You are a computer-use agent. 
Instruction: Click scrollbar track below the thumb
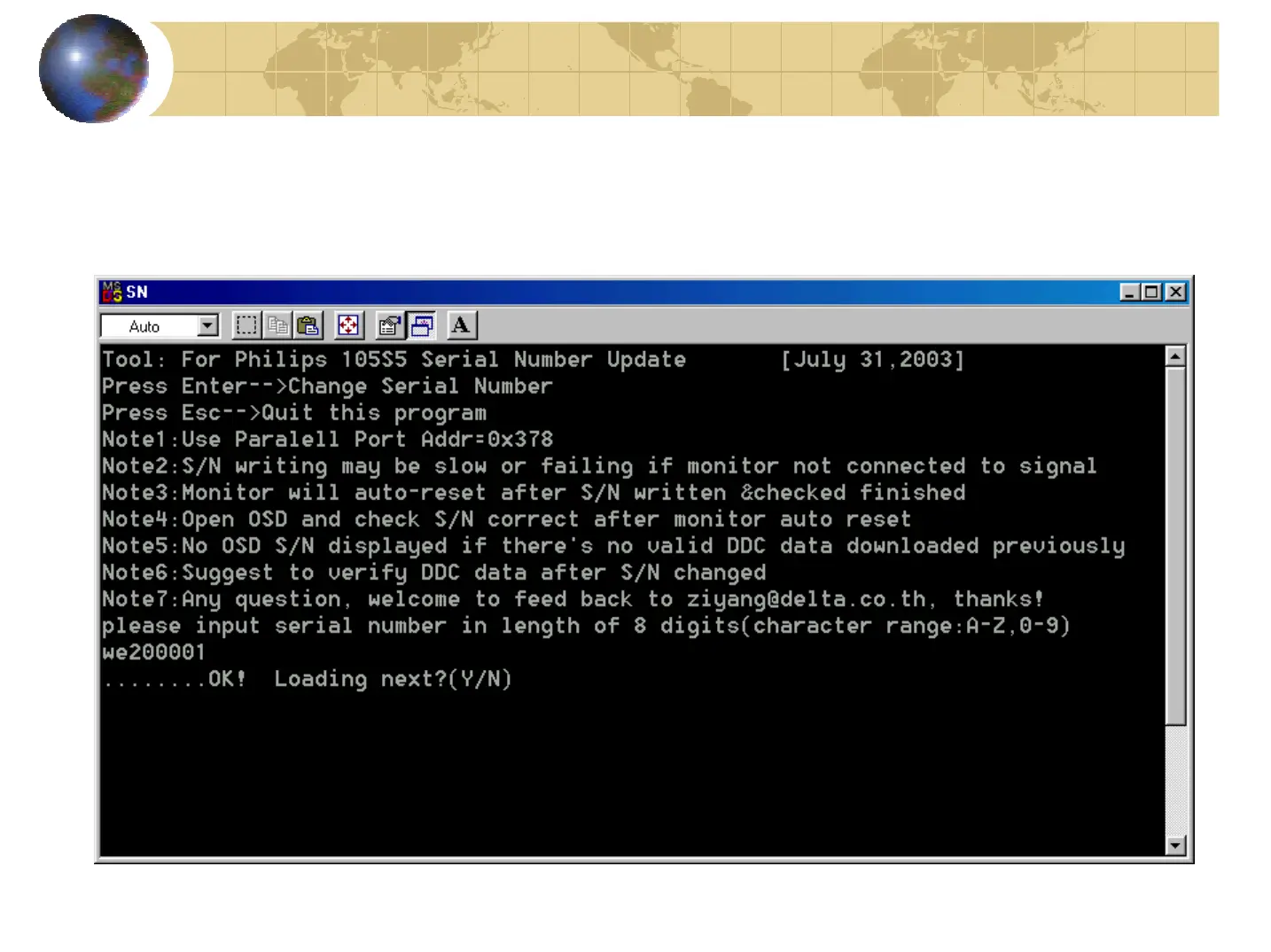[x=1175, y=780]
